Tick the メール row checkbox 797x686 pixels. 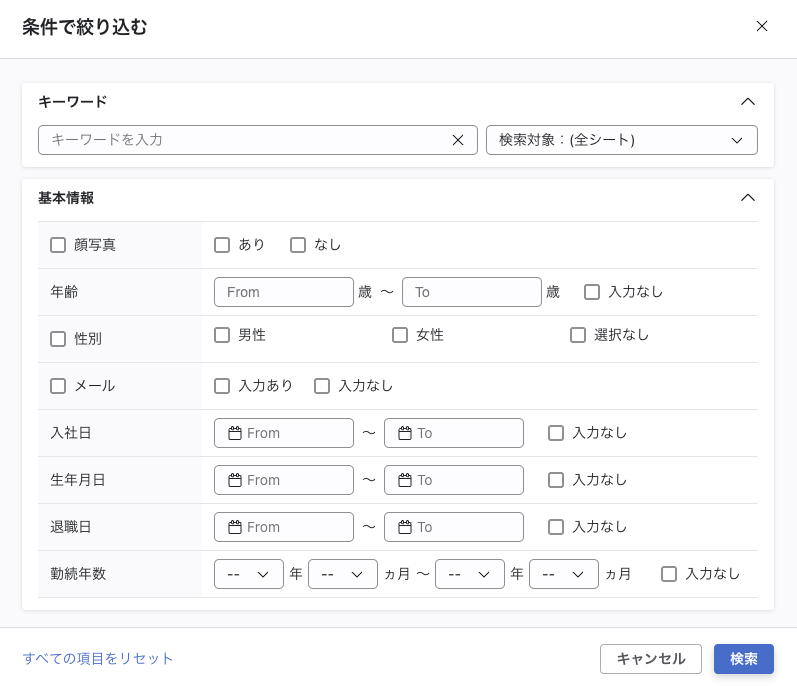coord(58,386)
